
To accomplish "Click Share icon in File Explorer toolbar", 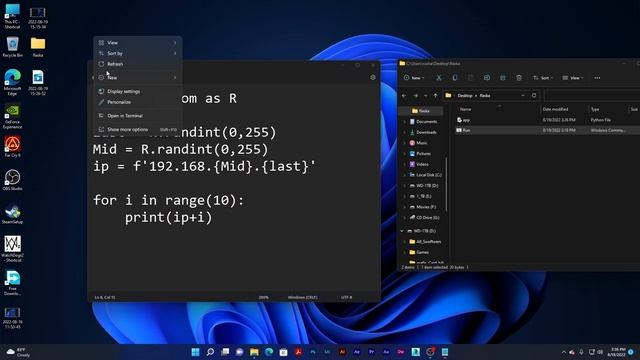I will tap(502, 78).
